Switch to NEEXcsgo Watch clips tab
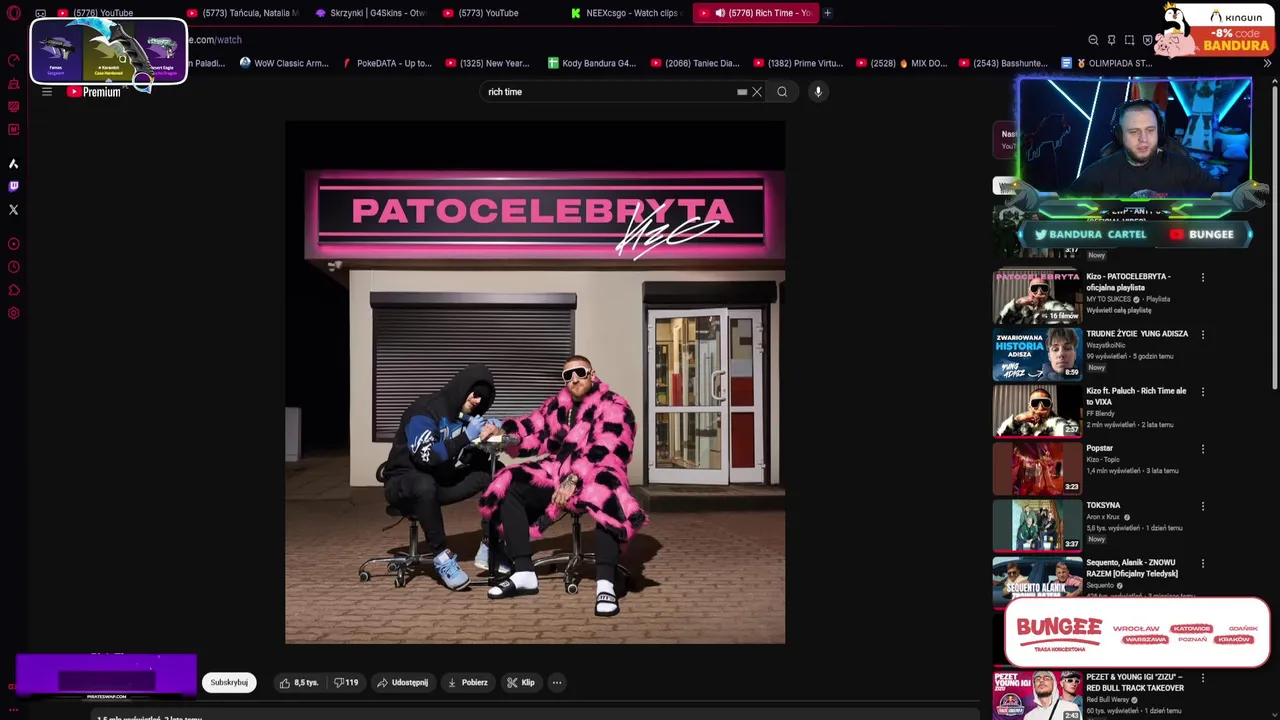 [x=625, y=13]
